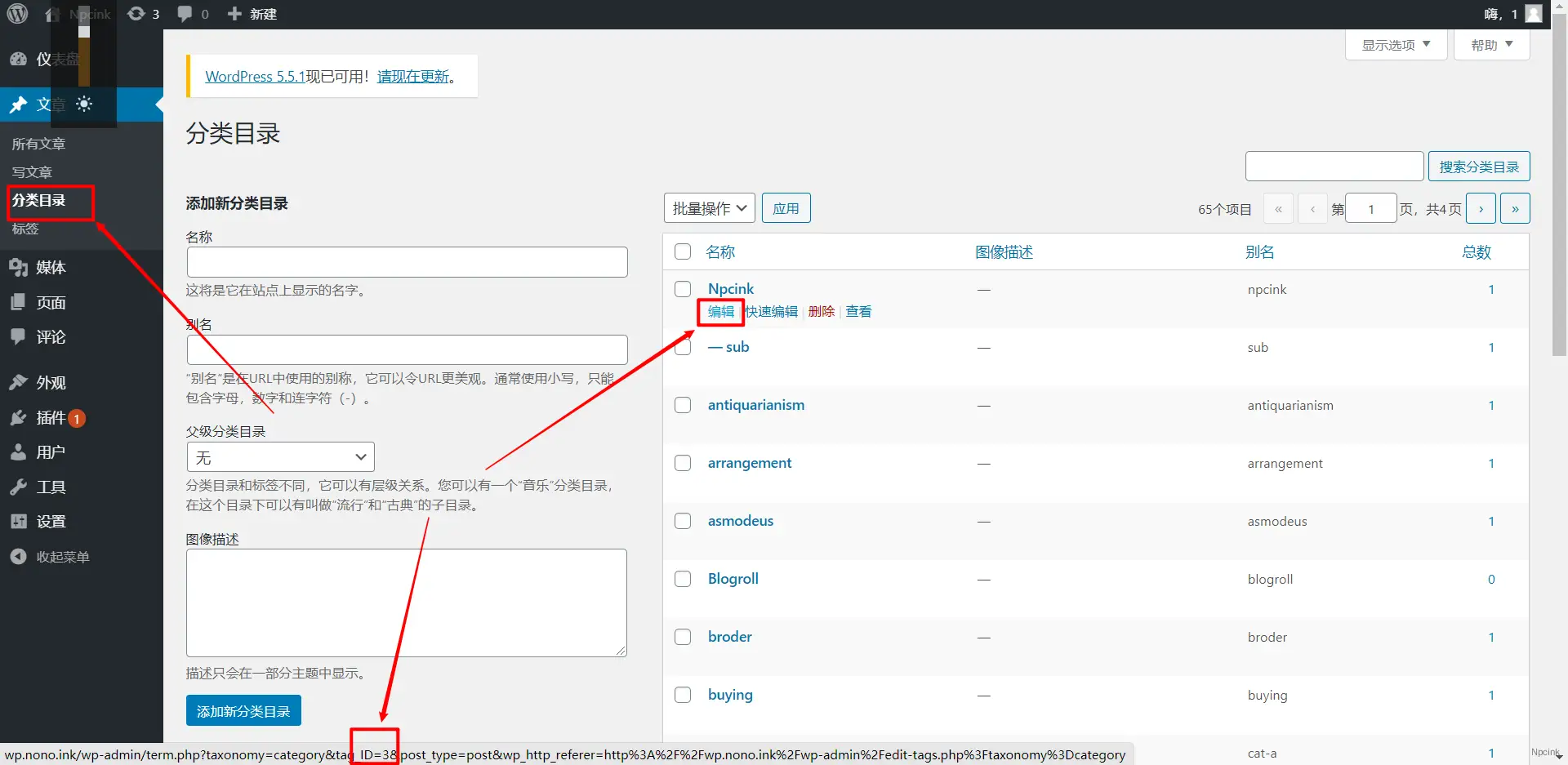1568x765 pixels.
Task: Open the WordPress logo menu
Action: 17,14
